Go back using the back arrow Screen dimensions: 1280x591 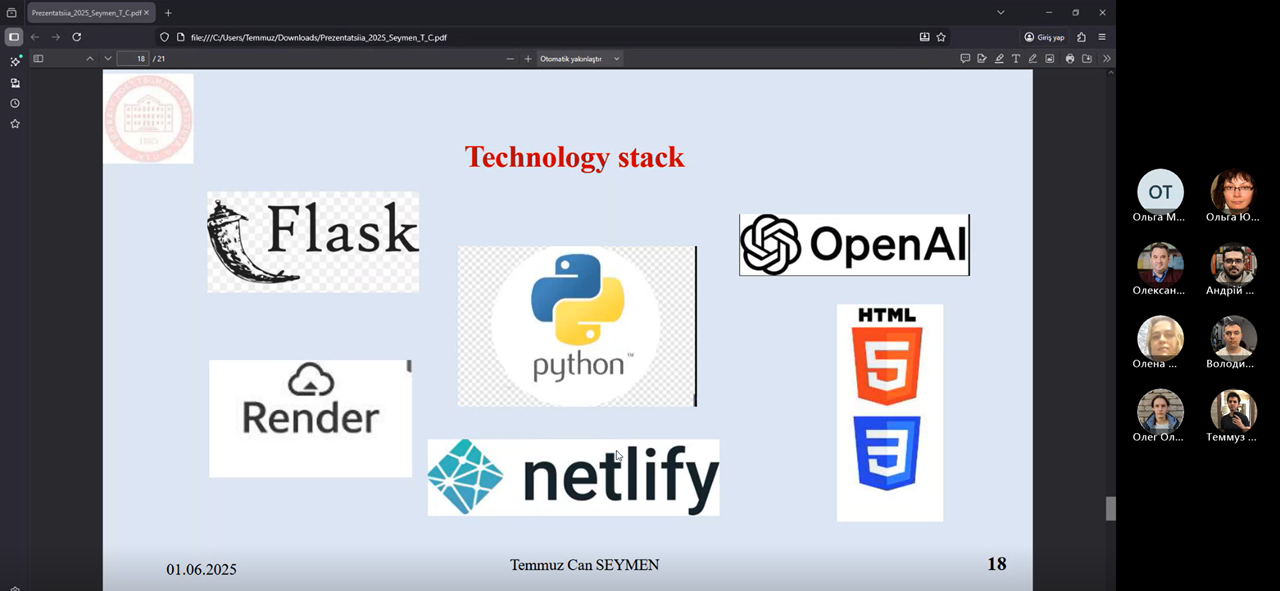coord(35,37)
